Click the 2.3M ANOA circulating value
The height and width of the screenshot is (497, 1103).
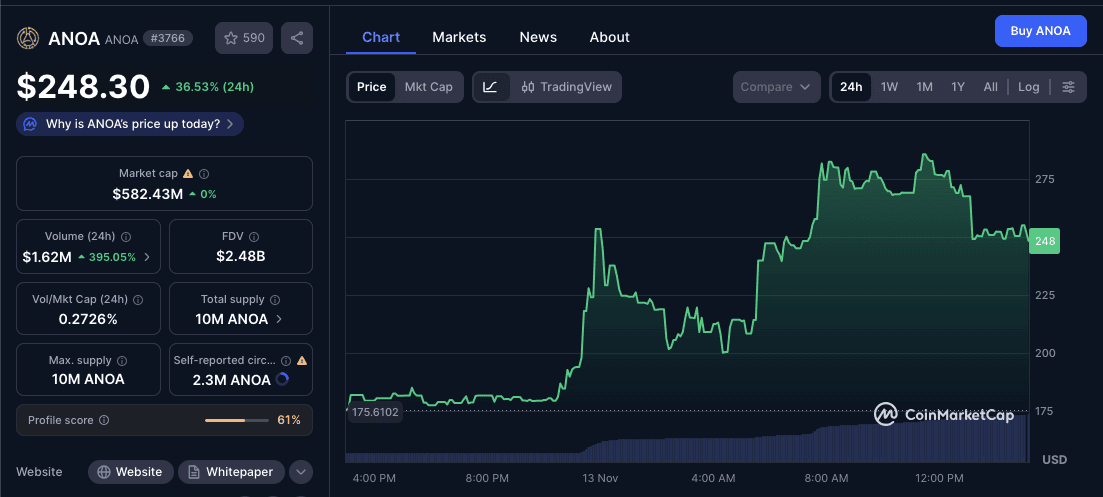pyautogui.click(x=231, y=380)
